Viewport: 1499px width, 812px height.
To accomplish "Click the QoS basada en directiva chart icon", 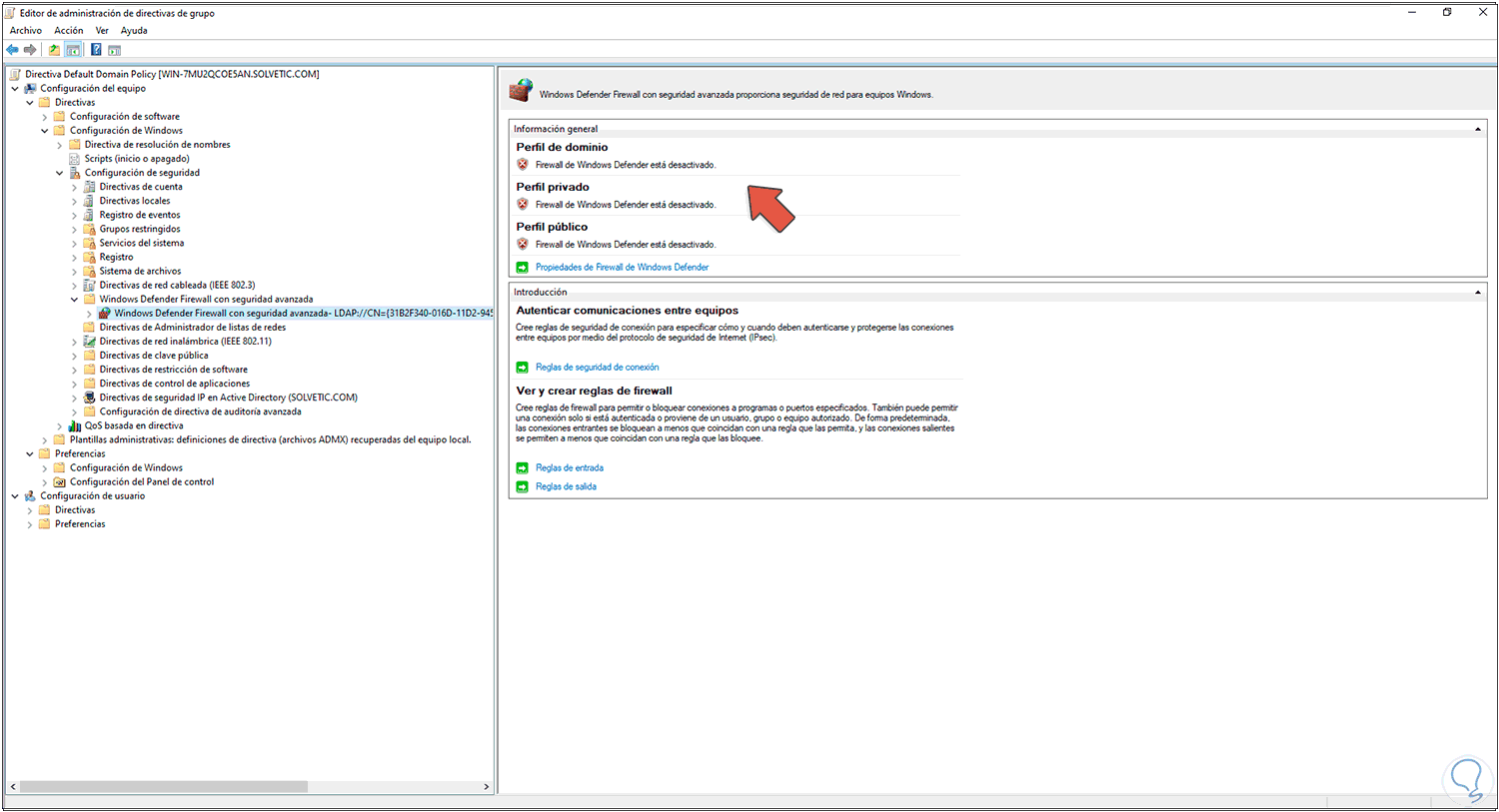I will (x=75, y=425).
